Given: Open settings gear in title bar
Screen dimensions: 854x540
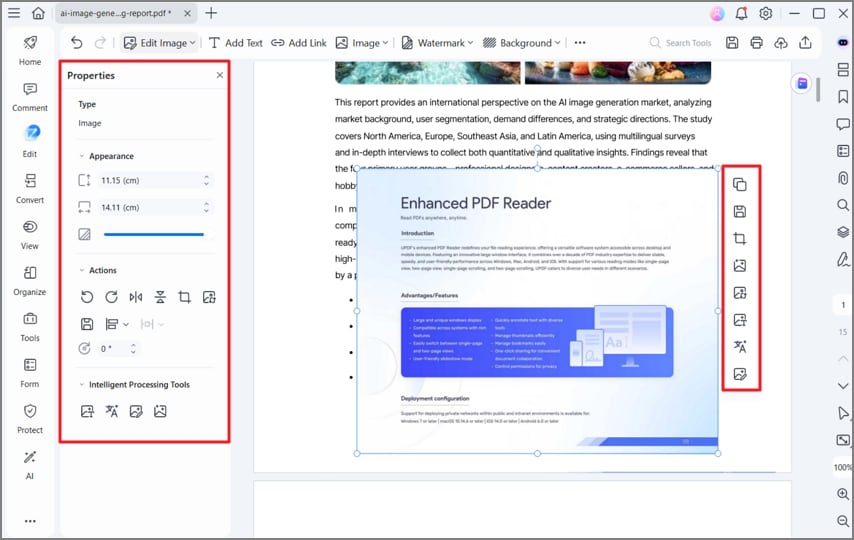Looking at the screenshot, I should (x=766, y=14).
